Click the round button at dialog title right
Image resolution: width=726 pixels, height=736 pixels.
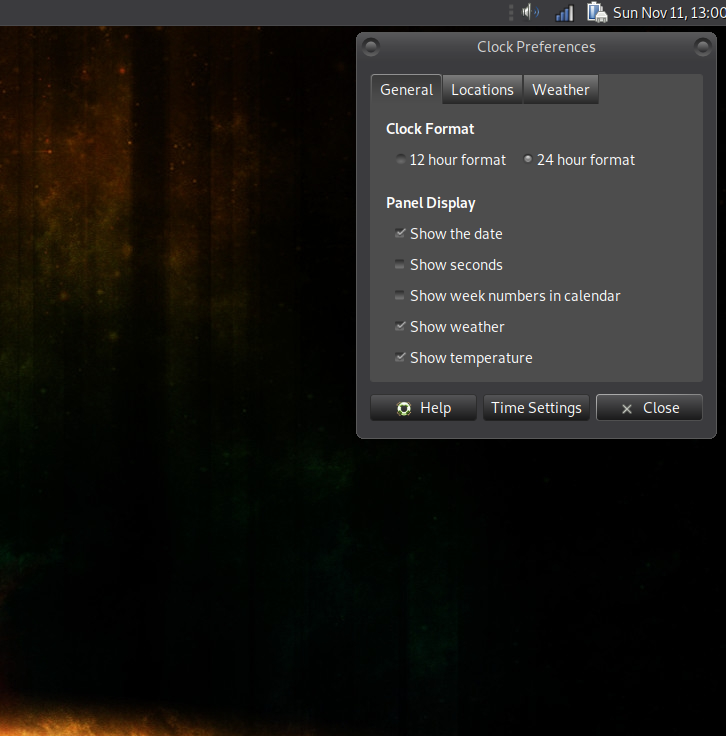703,47
